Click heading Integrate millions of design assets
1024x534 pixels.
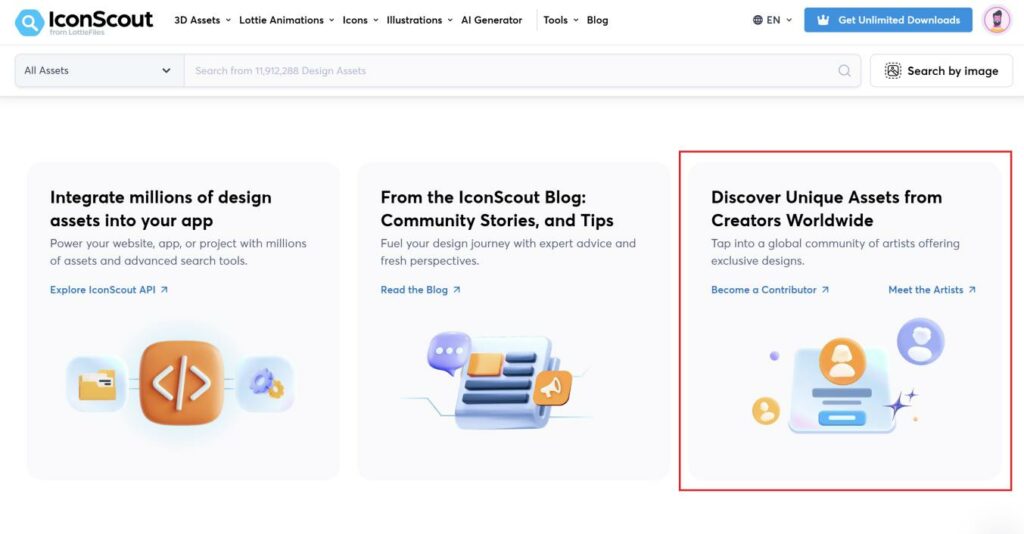[161, 209]
